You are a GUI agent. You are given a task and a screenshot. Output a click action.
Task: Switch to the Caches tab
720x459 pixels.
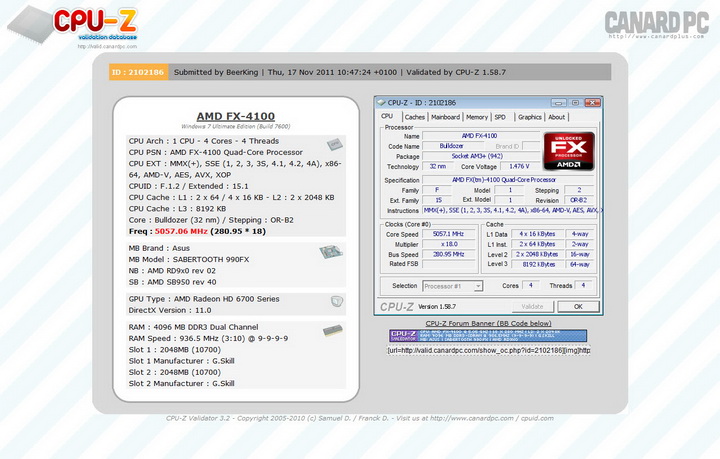click(x=415, y=117)
